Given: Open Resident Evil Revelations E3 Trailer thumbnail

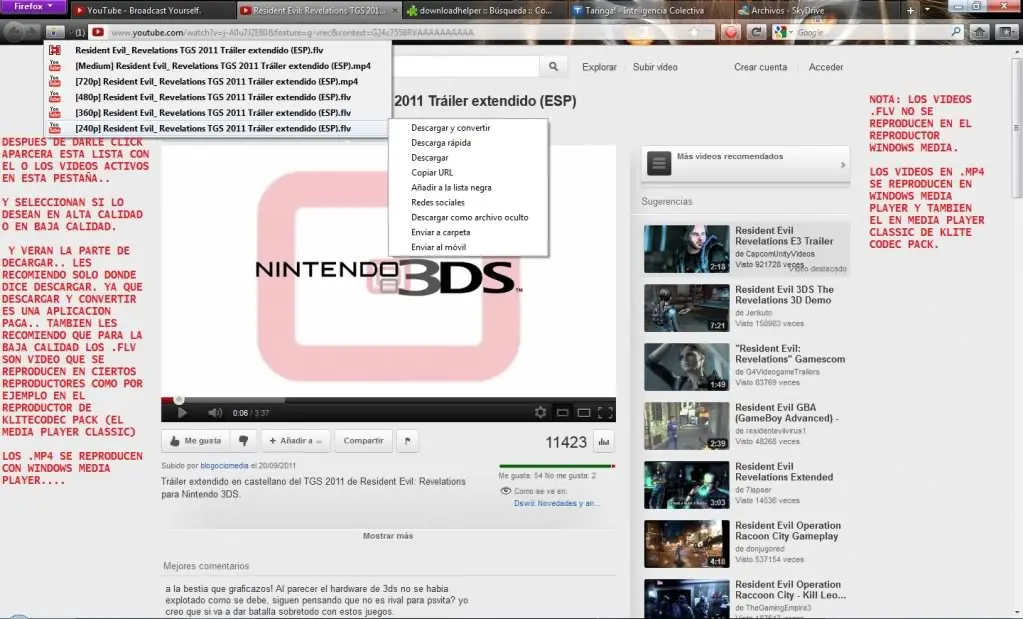Looking at the screenshot, I should coord(686,249).
